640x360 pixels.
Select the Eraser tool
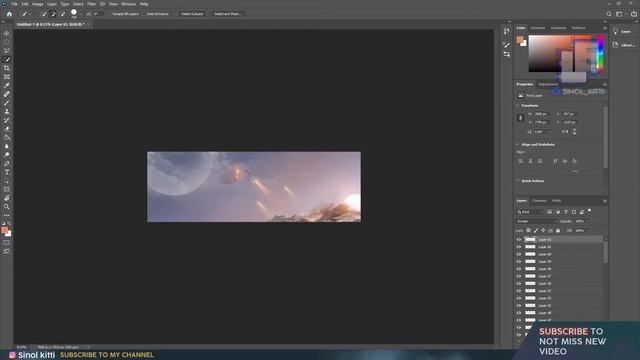tap(7, 129)
